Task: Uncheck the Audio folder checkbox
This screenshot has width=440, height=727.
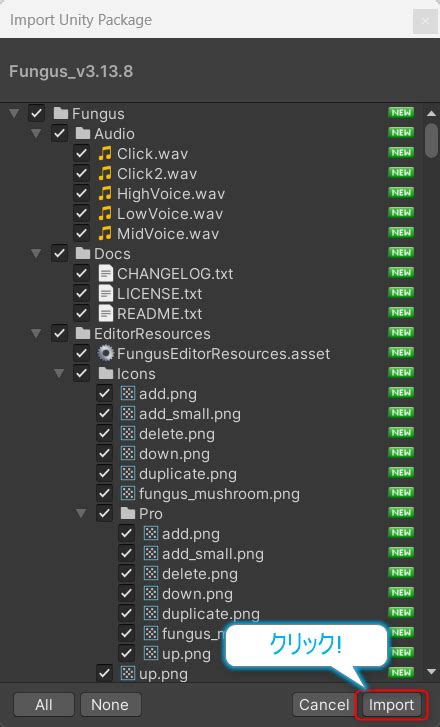Action: tap(59, 134)
